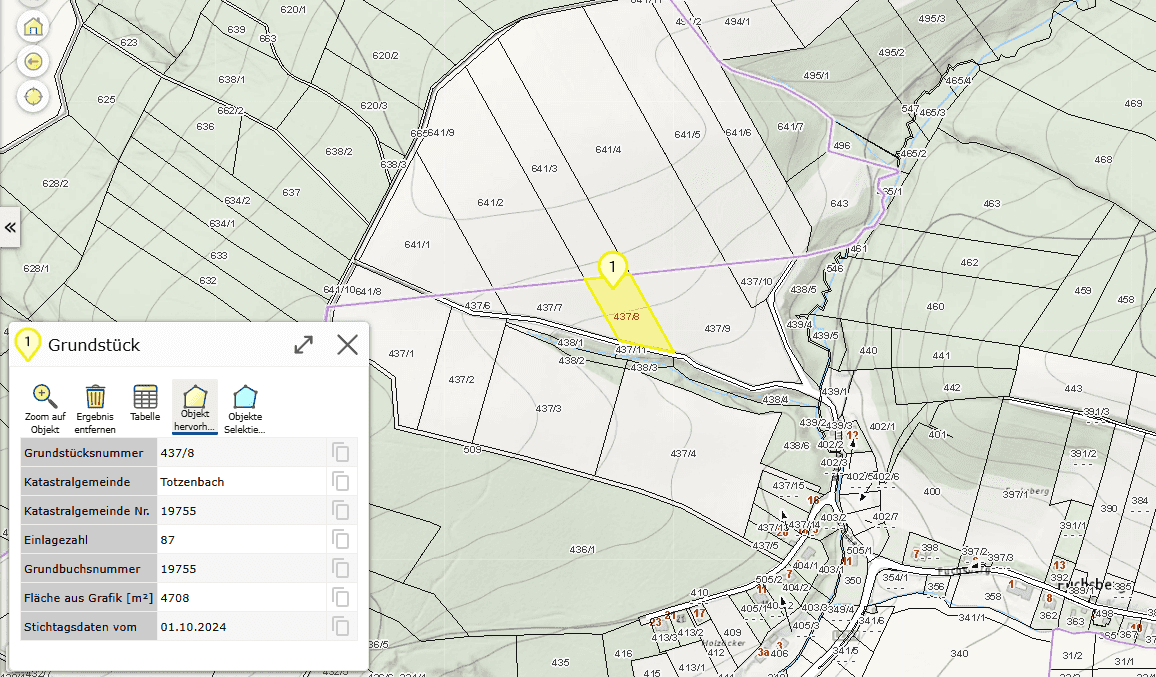Activate the locate position crosshair button
Screen dimensions: 1156x677
click(x=33, y=97)
